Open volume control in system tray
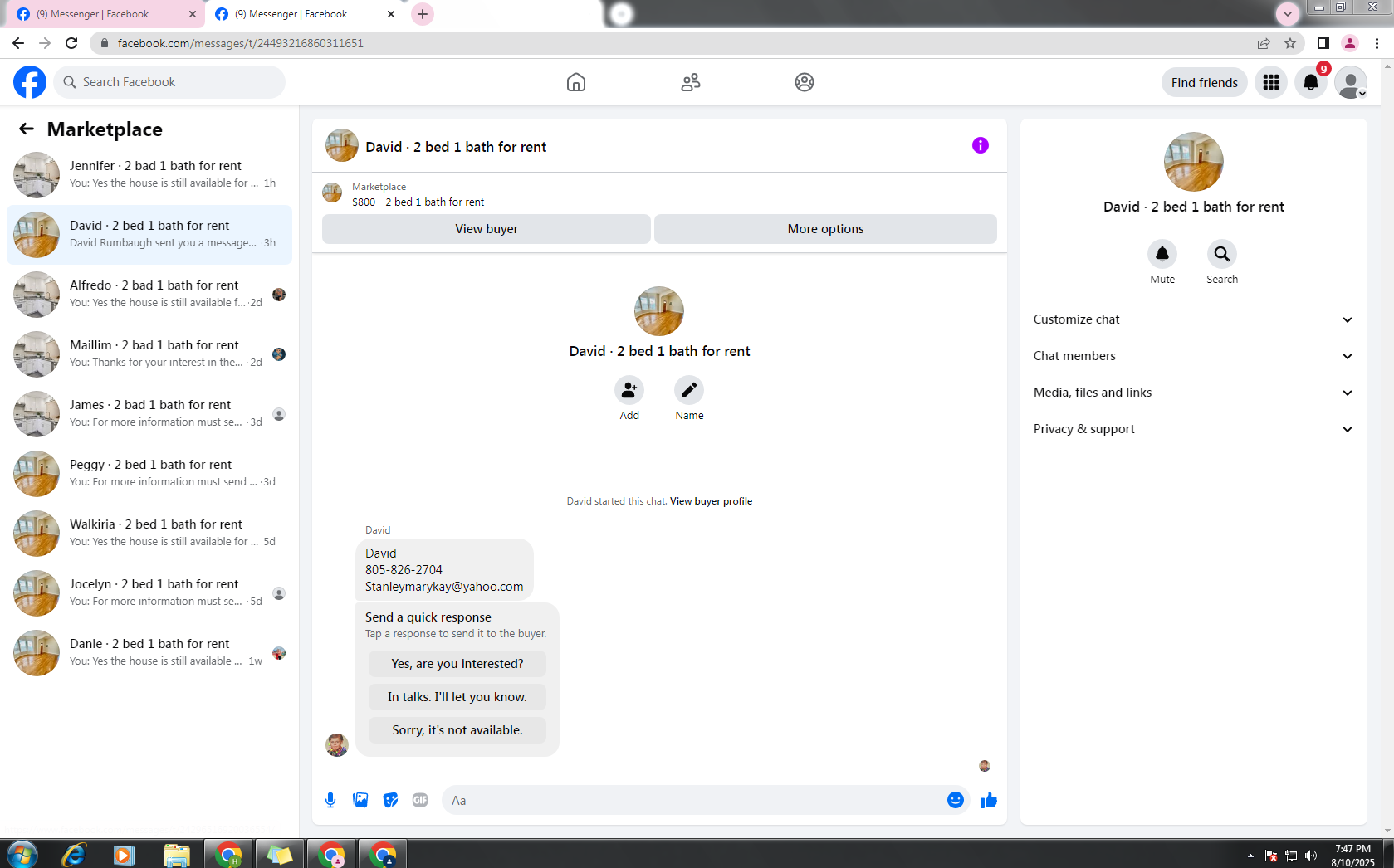Viewport: 1394px width, 868px height. coord(1311,856)
